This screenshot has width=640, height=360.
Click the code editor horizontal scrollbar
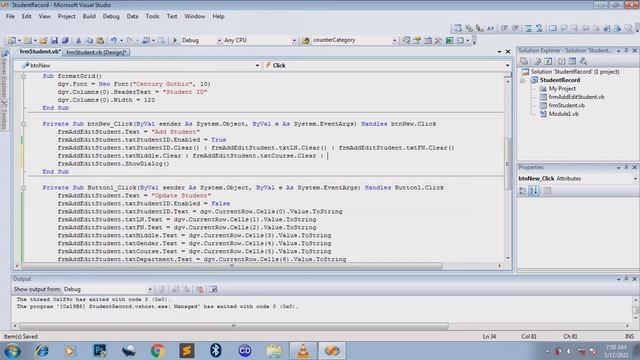pos(232,266)
